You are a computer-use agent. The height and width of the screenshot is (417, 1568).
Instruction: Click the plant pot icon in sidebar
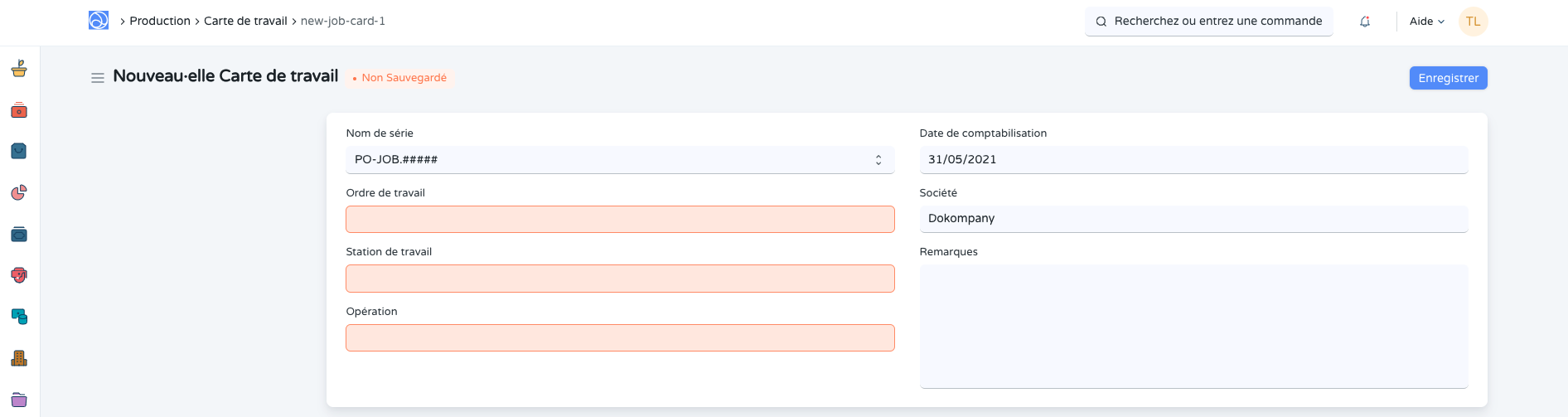pos(19,69)
